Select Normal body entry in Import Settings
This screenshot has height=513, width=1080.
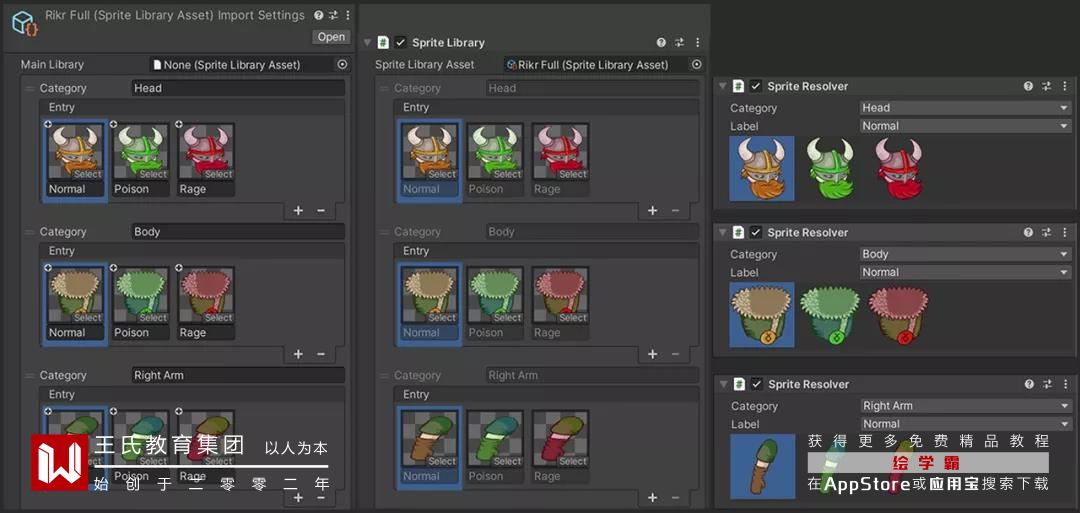click(76, 304)
